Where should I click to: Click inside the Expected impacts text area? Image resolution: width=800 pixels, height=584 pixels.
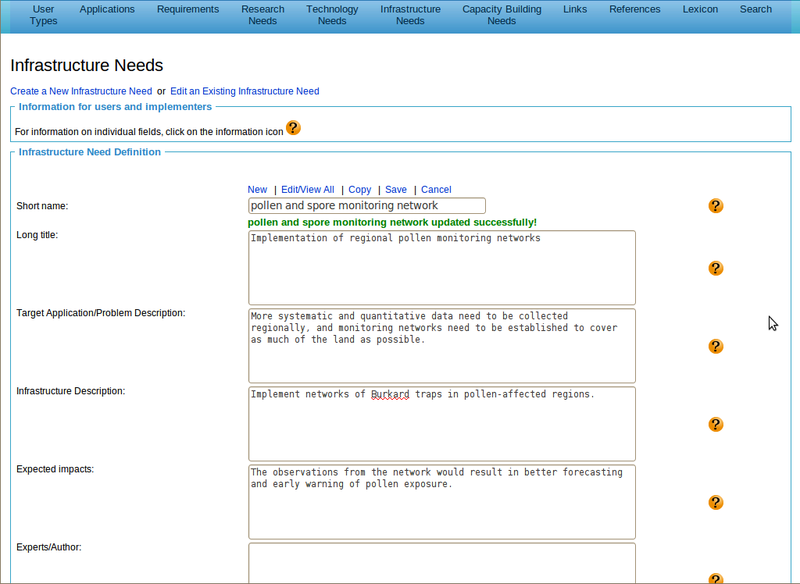(x=441, y=502)
